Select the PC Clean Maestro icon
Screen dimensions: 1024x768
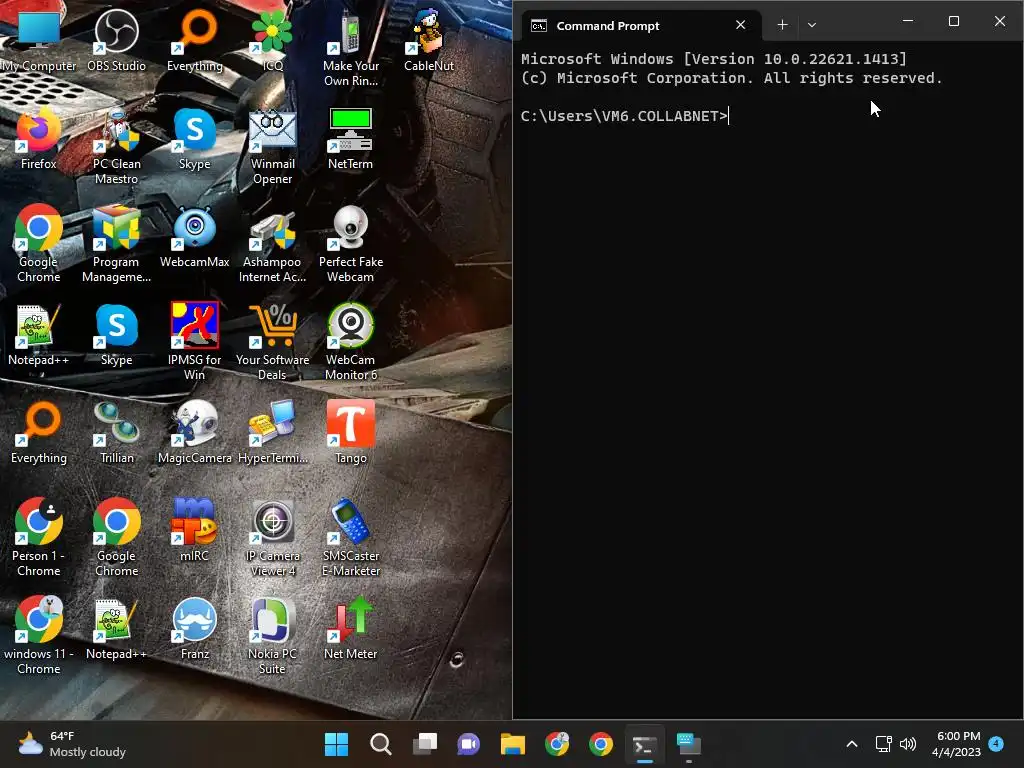(x=116, y=147)
